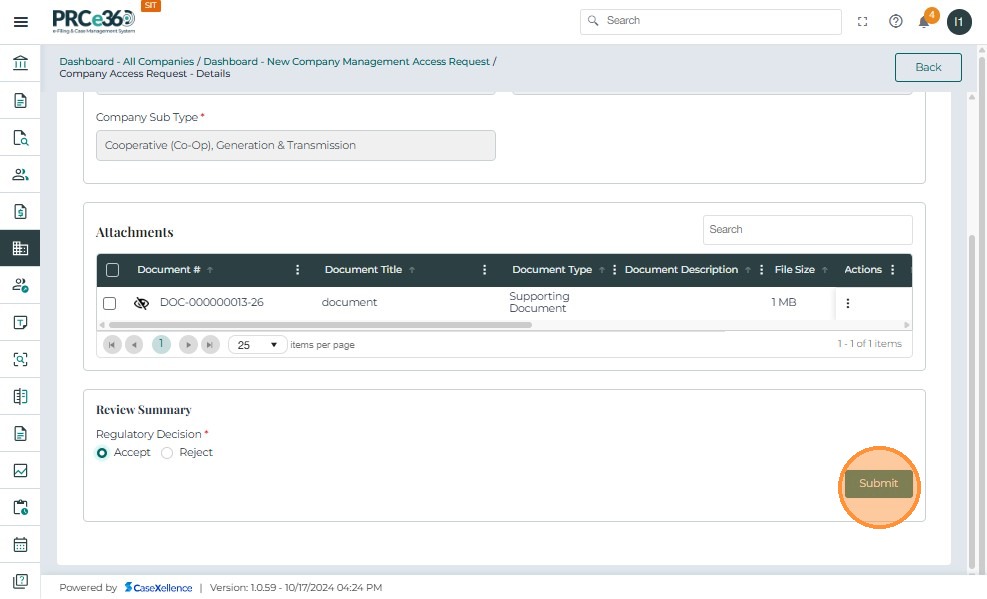Image resolution: width=987 pixels, height=599 pixels.
Task: Open the chart image sidebar icon
Action: (x=20, y=470)
